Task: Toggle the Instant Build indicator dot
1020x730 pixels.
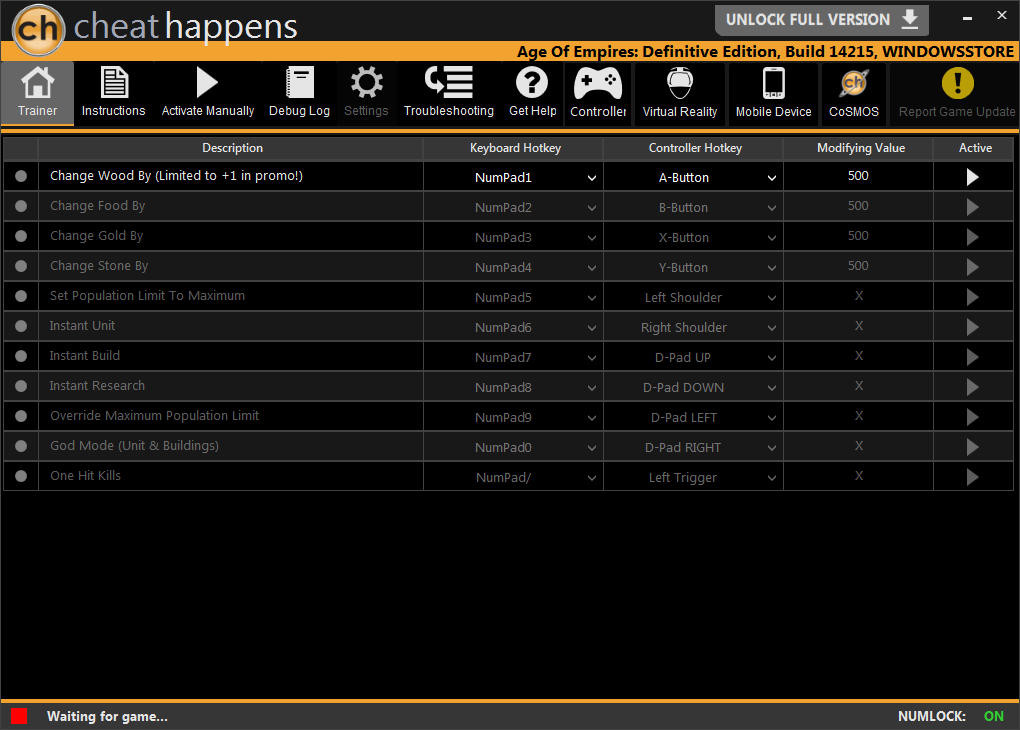Action: click(x=21, y=356)
